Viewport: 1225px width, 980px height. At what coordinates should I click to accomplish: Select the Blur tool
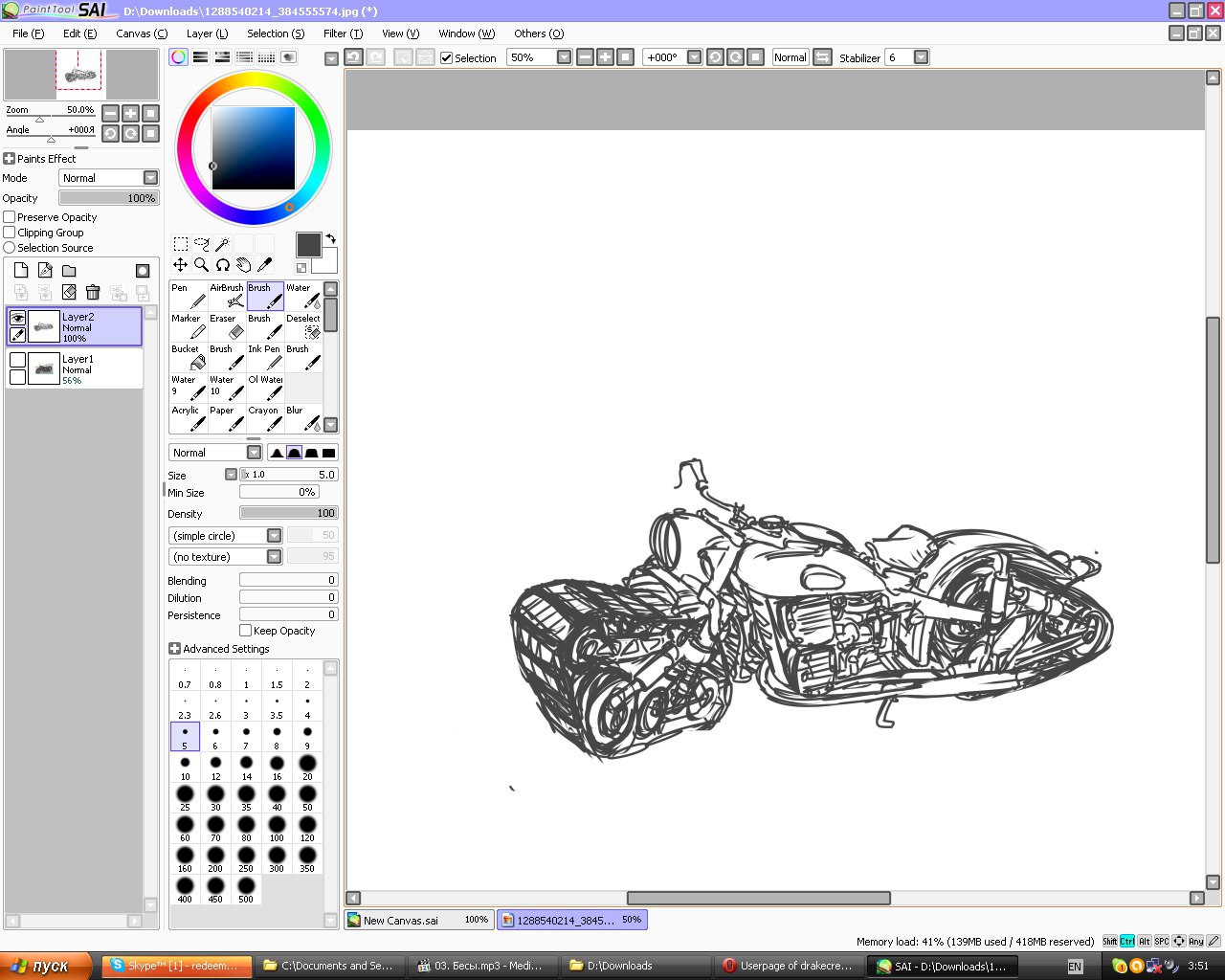click(303, 419)
